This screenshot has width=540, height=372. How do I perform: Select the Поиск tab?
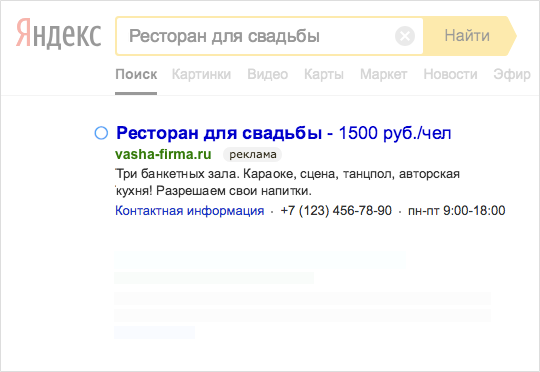(x=136, y=74)
